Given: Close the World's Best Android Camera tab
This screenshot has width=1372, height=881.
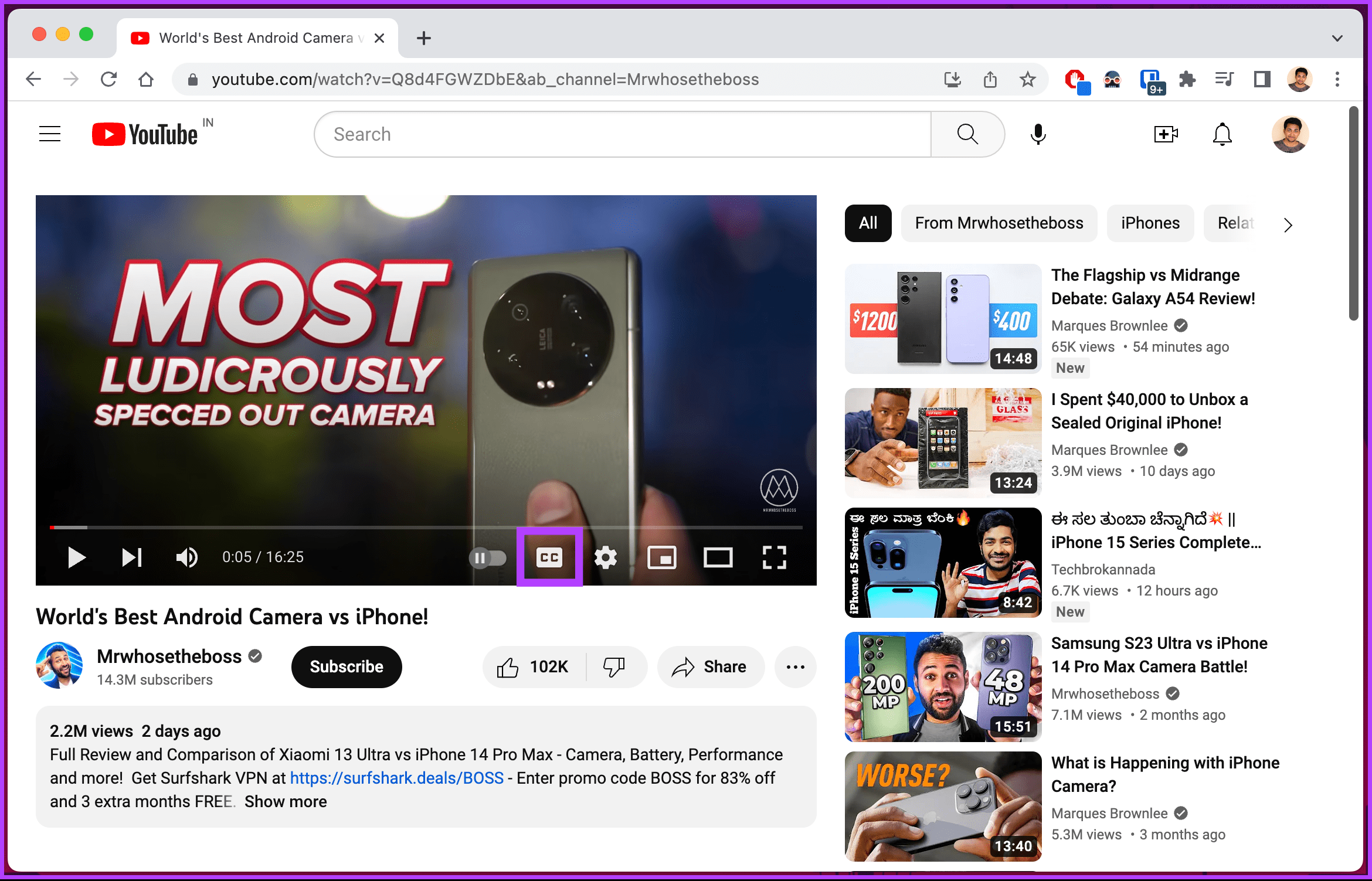Looking at the screenshot, I should (x=379, y=38).
